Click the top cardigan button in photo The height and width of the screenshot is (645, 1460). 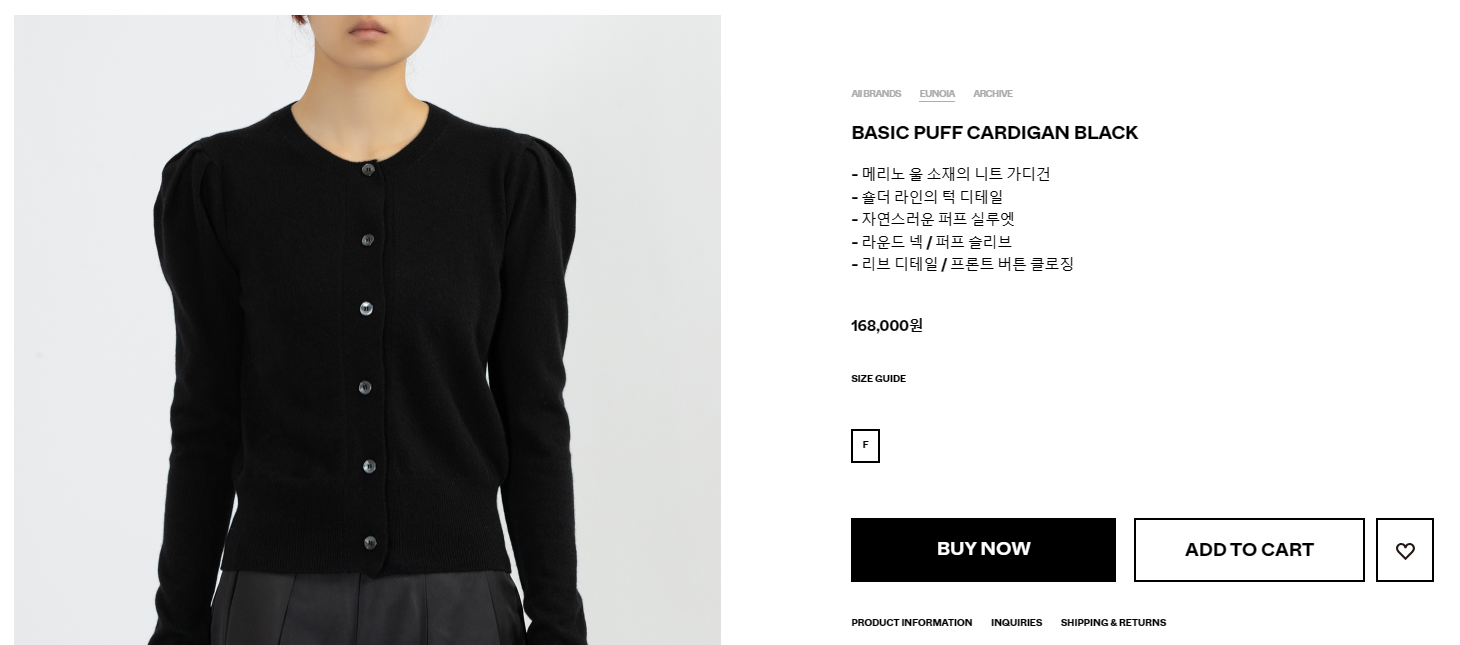(368, 169)
